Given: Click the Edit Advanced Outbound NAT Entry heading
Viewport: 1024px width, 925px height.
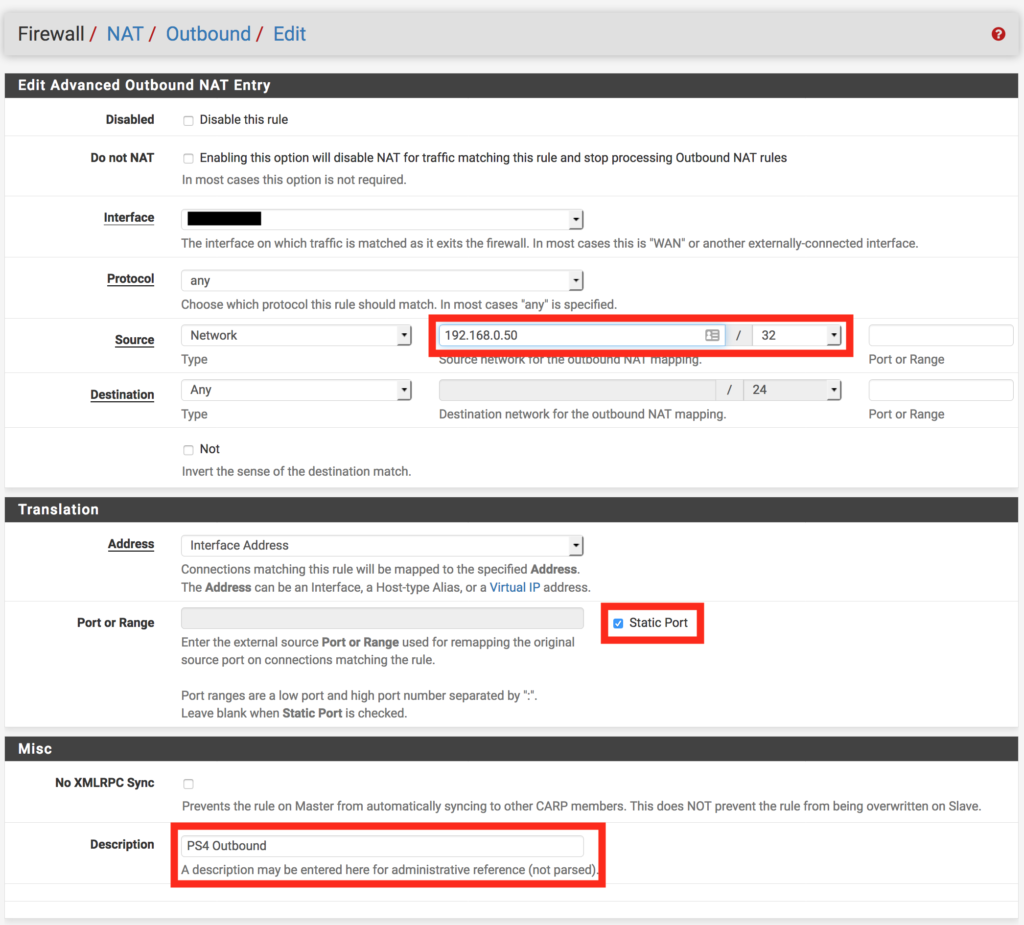Looking at the screenshot, I should tap(144, 86).
